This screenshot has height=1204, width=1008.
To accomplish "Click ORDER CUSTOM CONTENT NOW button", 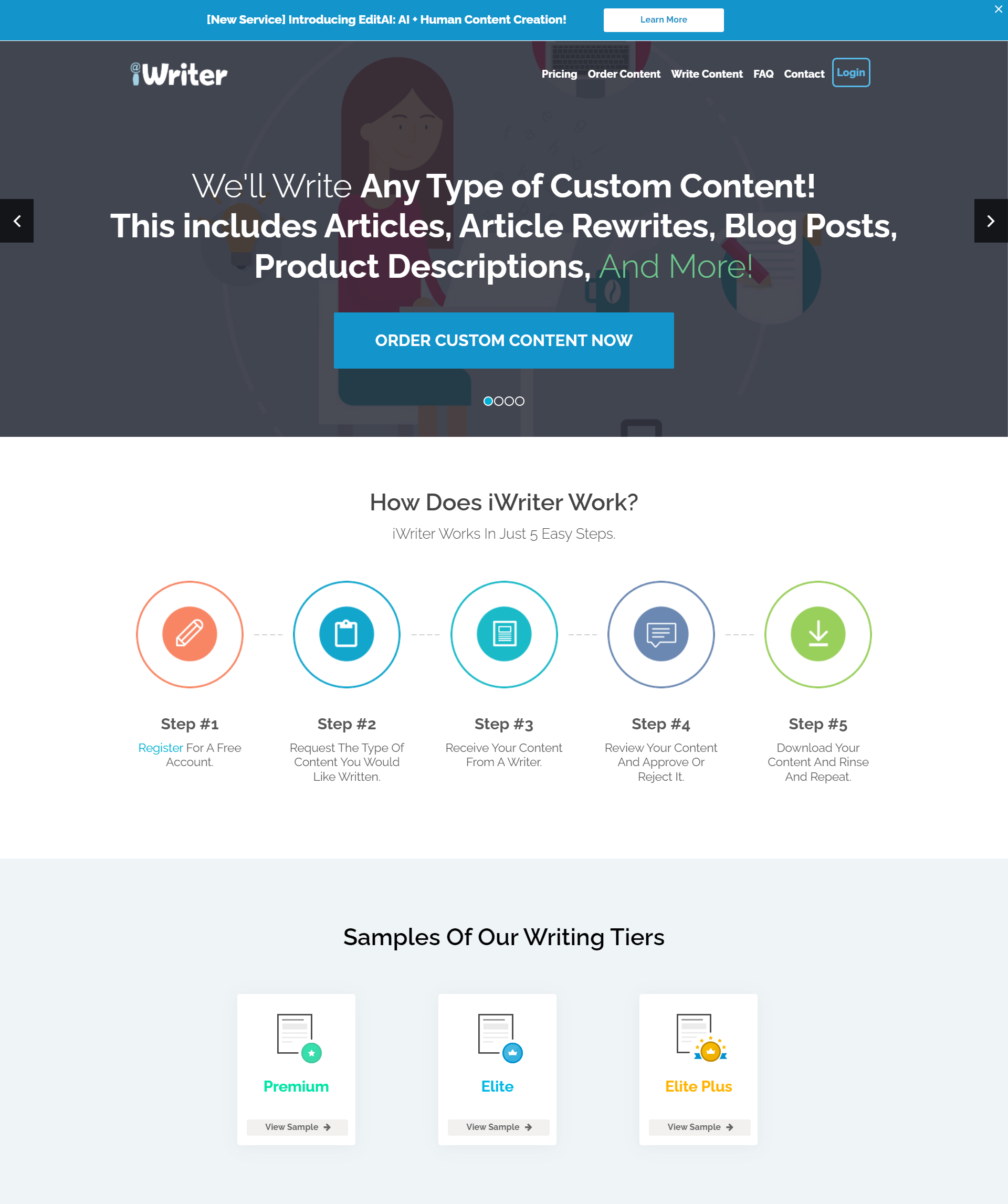I will (x=504, y=340).
